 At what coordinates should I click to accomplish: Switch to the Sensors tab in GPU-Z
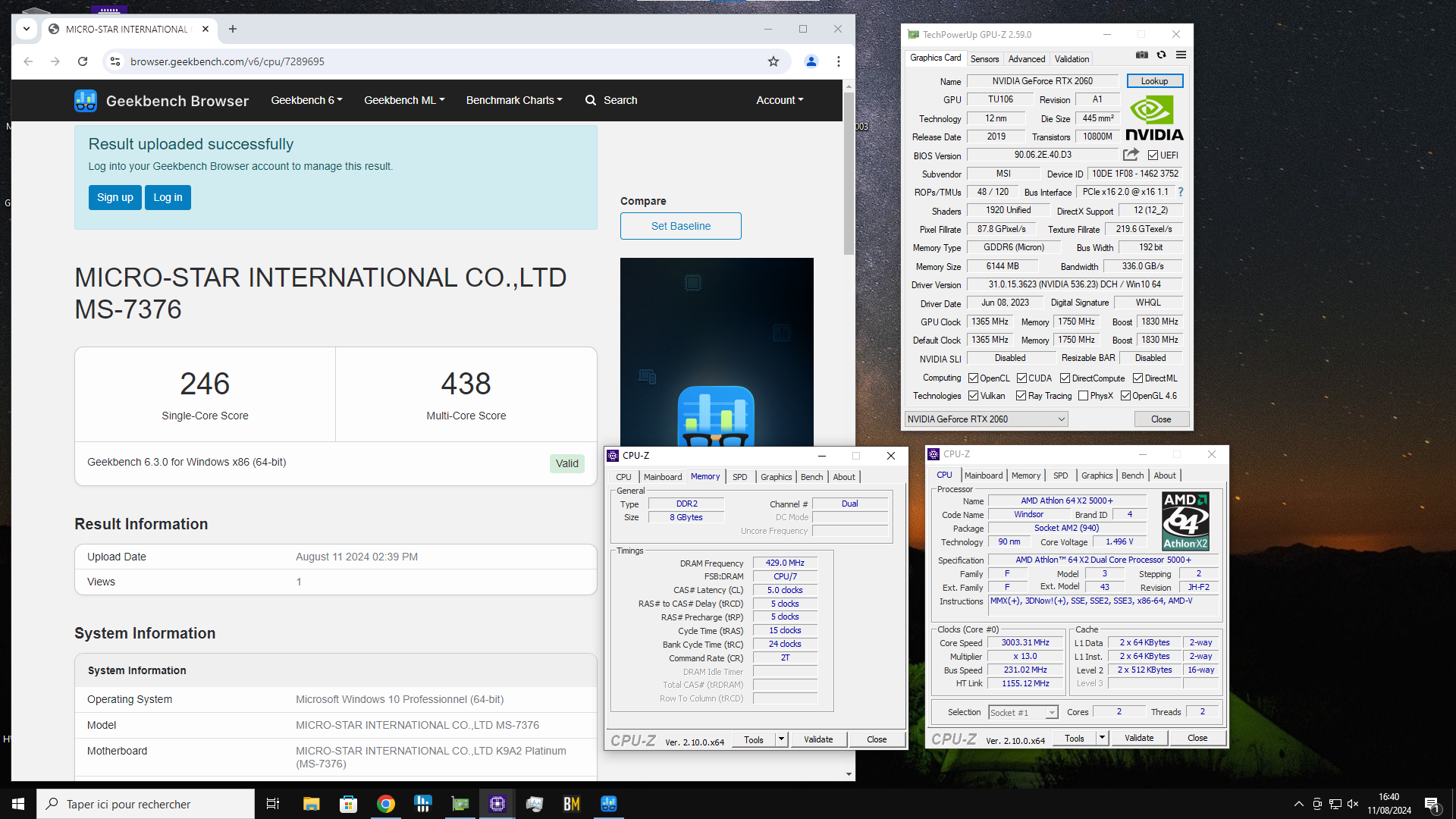click(x=984, y=59)
